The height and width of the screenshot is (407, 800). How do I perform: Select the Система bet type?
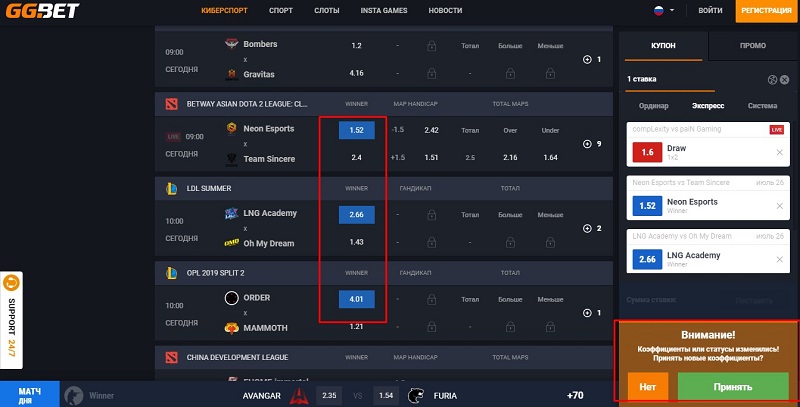tap(762, 105)
